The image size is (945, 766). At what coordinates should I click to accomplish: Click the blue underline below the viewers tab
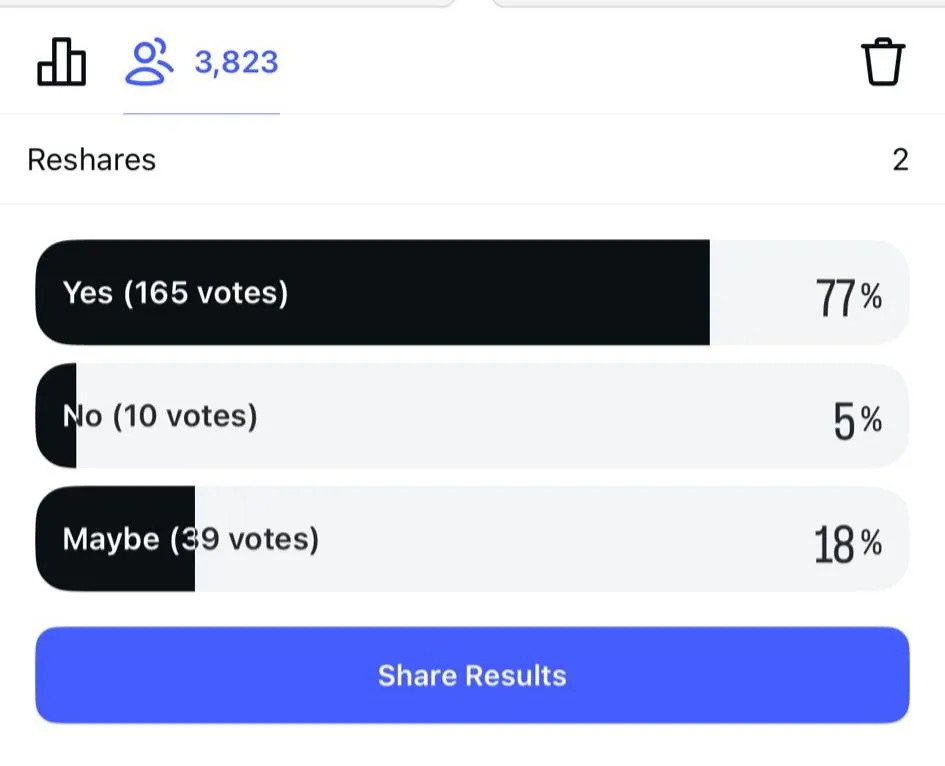201,113
